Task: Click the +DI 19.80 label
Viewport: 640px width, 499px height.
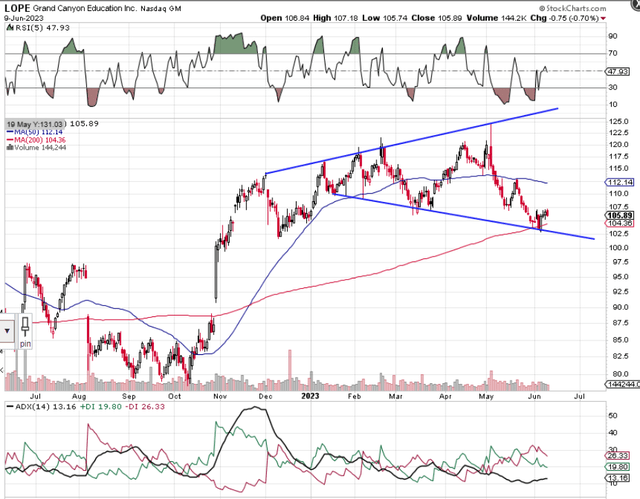Action: coord(100,407)
